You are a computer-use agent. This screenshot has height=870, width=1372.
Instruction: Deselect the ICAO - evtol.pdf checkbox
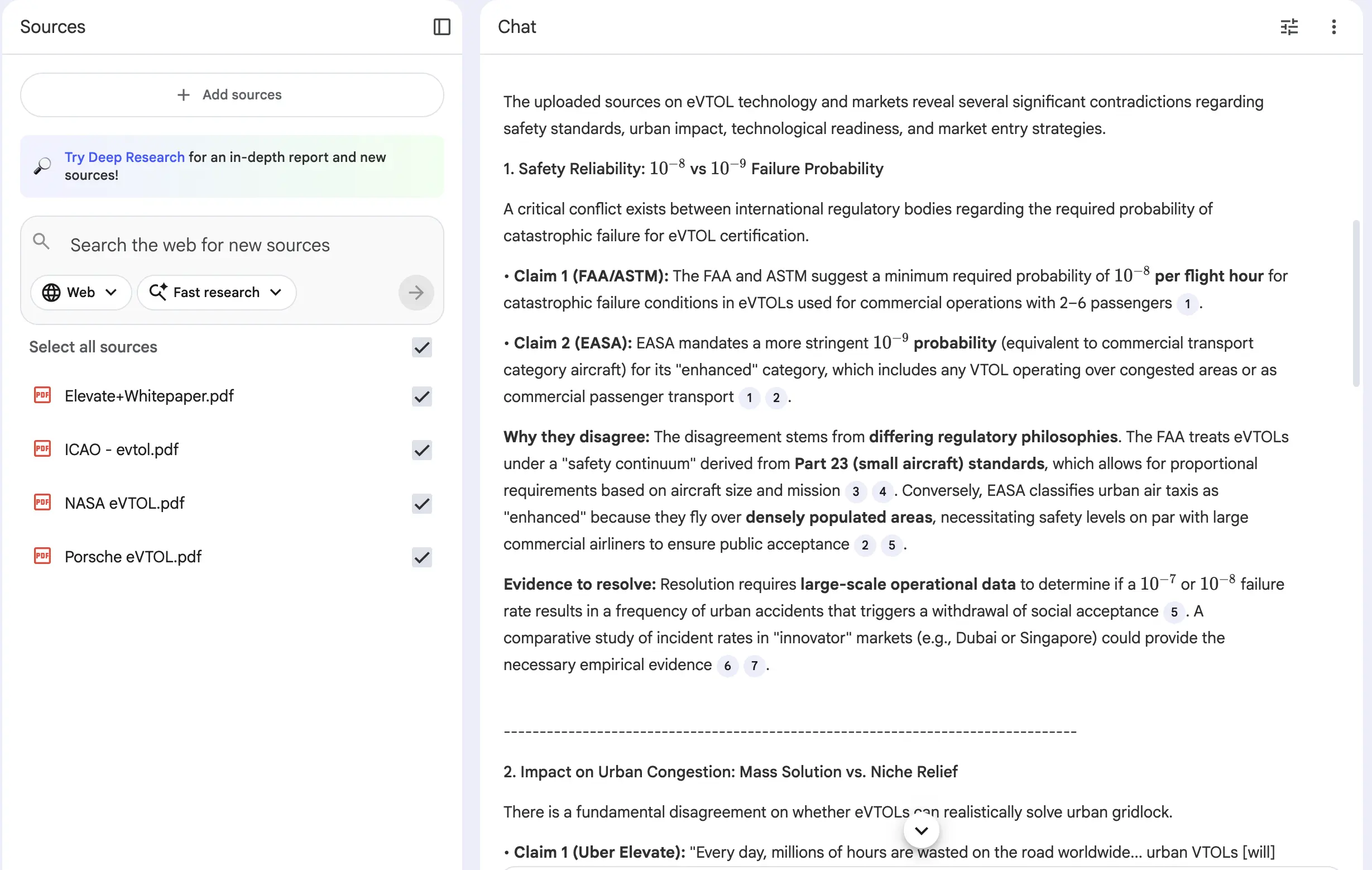[x=421, y=450]
